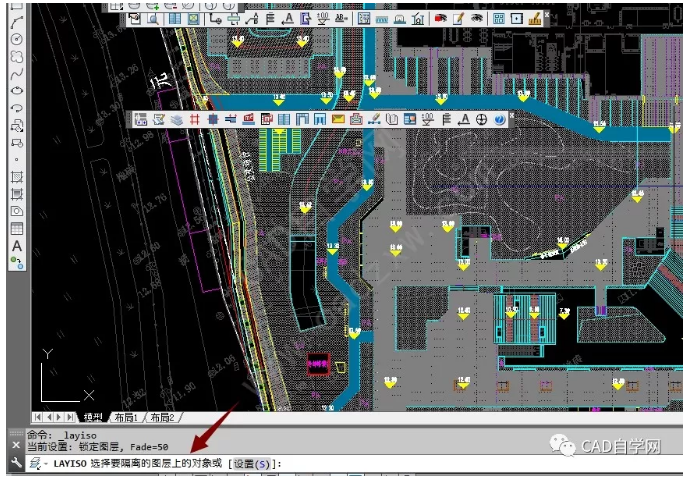Click the single viewport square icon

coord(517,19)
